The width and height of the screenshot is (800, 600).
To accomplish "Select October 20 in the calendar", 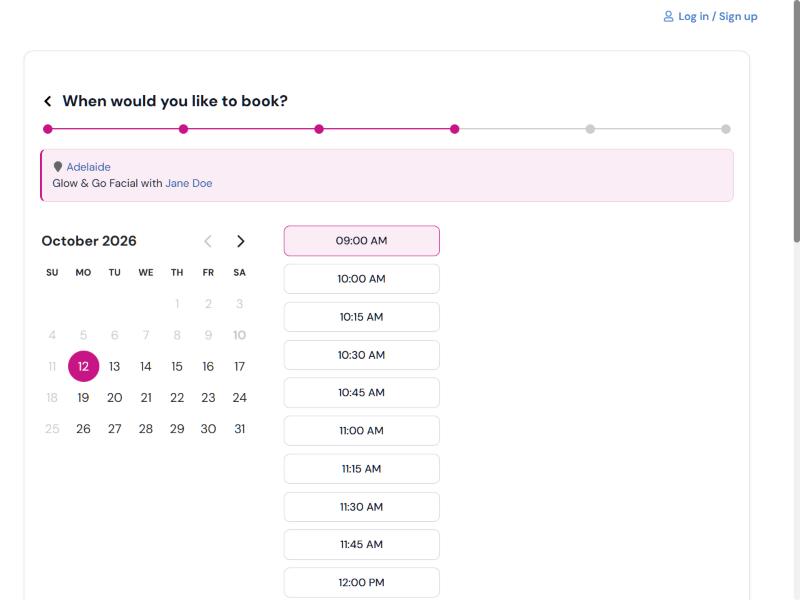I will (x=115, y=397).
